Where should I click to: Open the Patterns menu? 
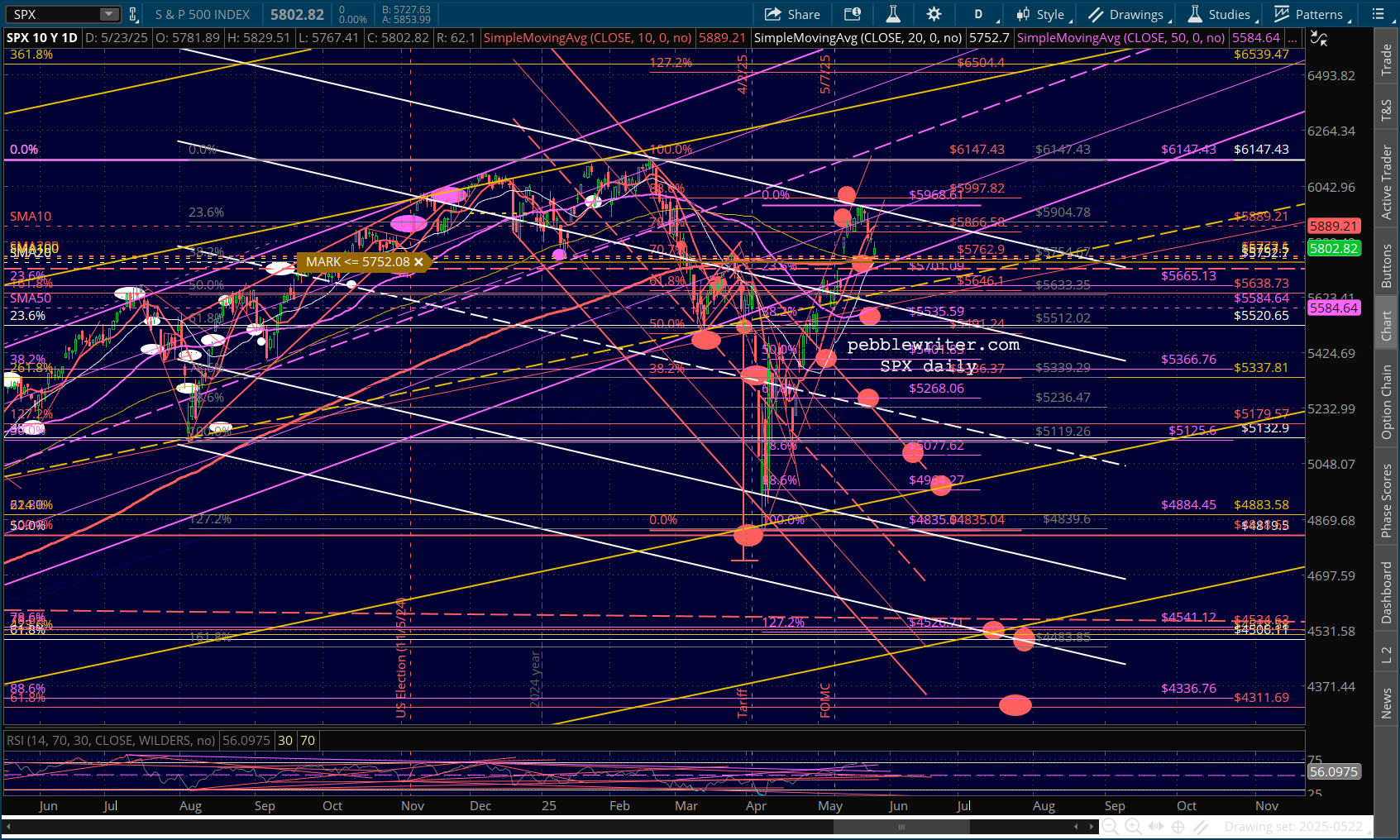pos(1312,14)
